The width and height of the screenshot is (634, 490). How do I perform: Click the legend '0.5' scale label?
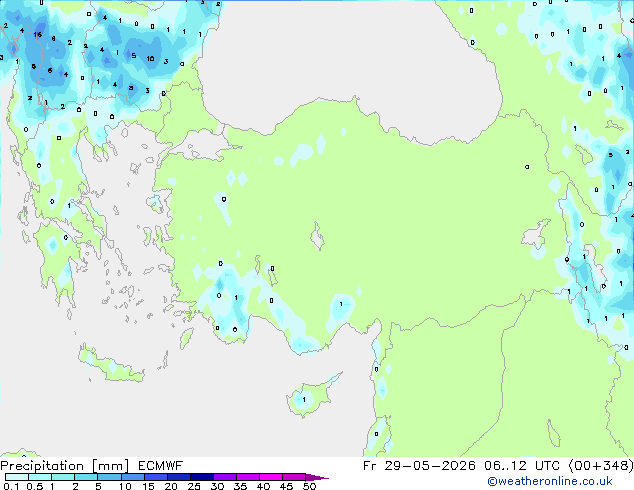point(35,486)
